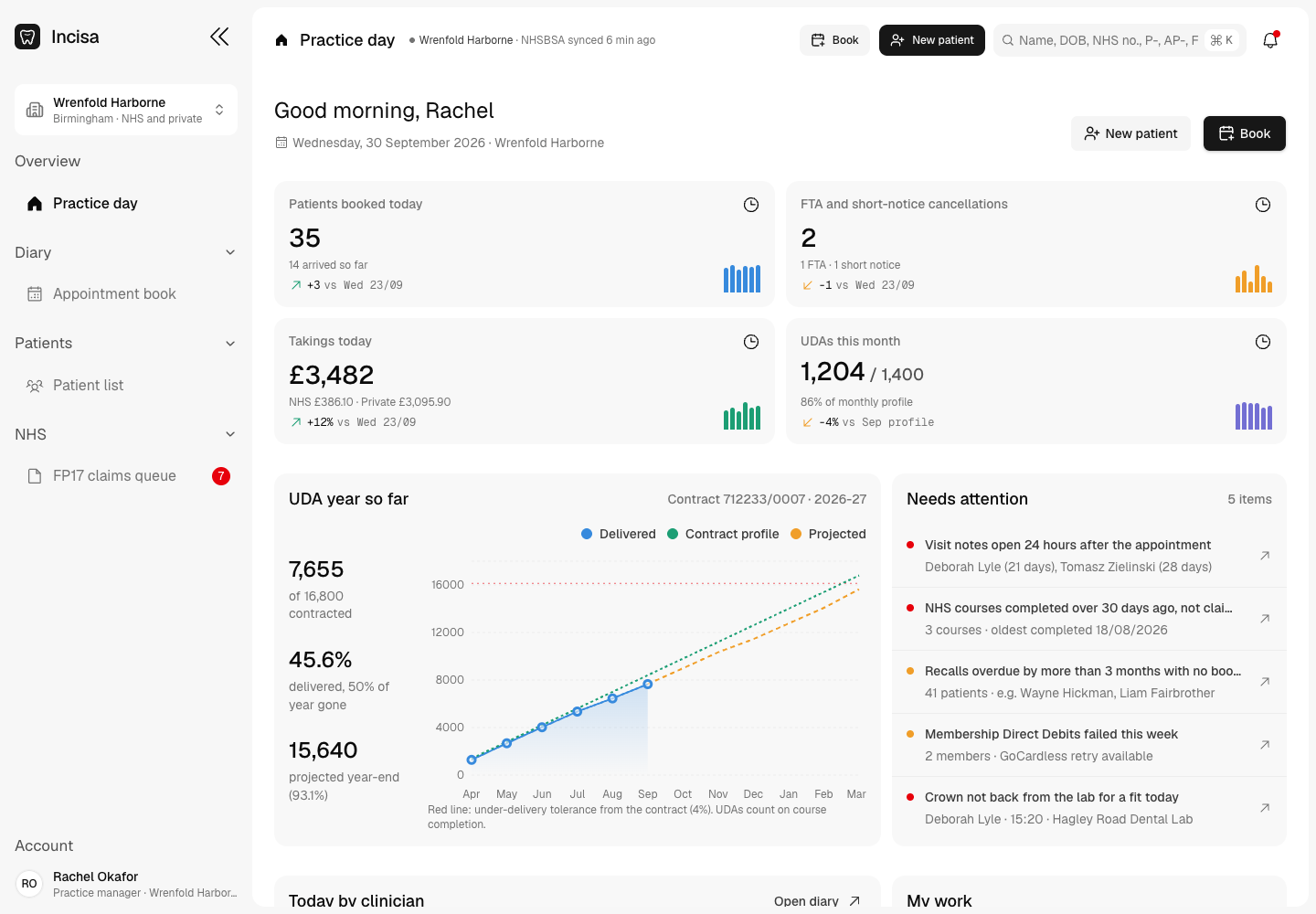
Task: Open arrow for Recalls overdue item
Action: tap(1265, 682)
